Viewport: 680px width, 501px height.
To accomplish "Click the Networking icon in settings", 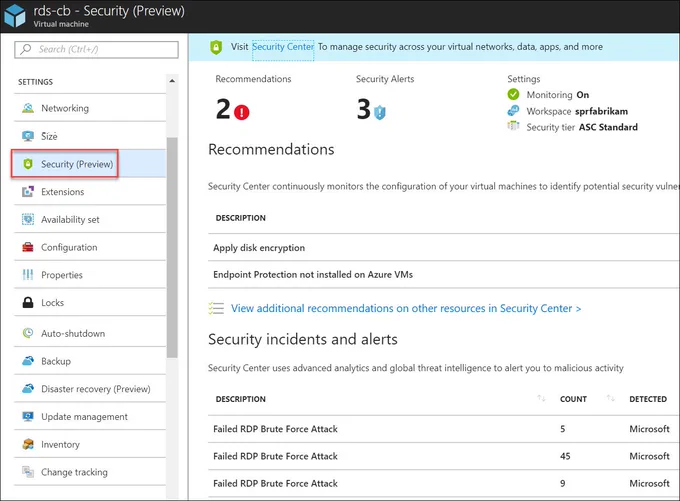I will tap(28, 108).
